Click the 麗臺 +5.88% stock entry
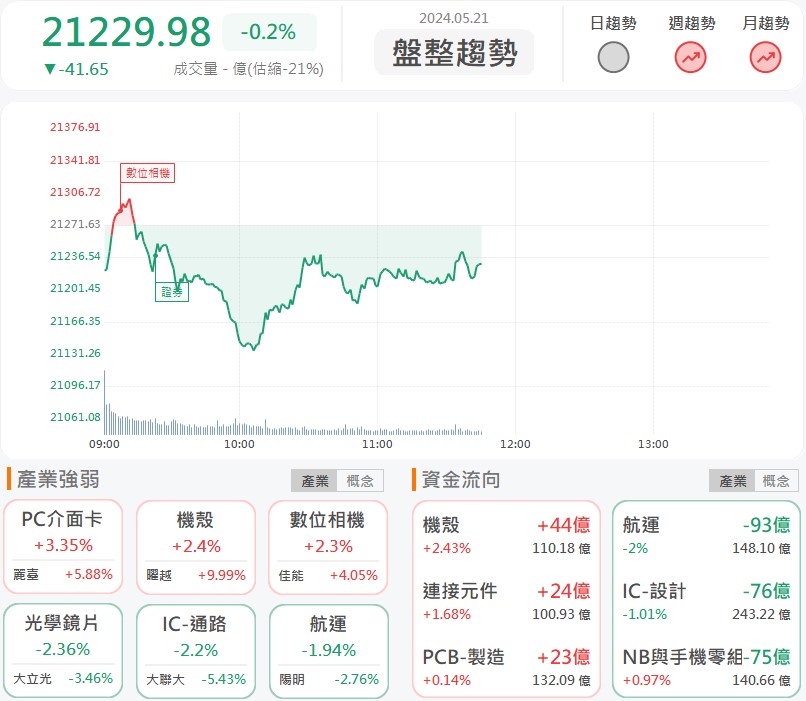 click(63, 574)
